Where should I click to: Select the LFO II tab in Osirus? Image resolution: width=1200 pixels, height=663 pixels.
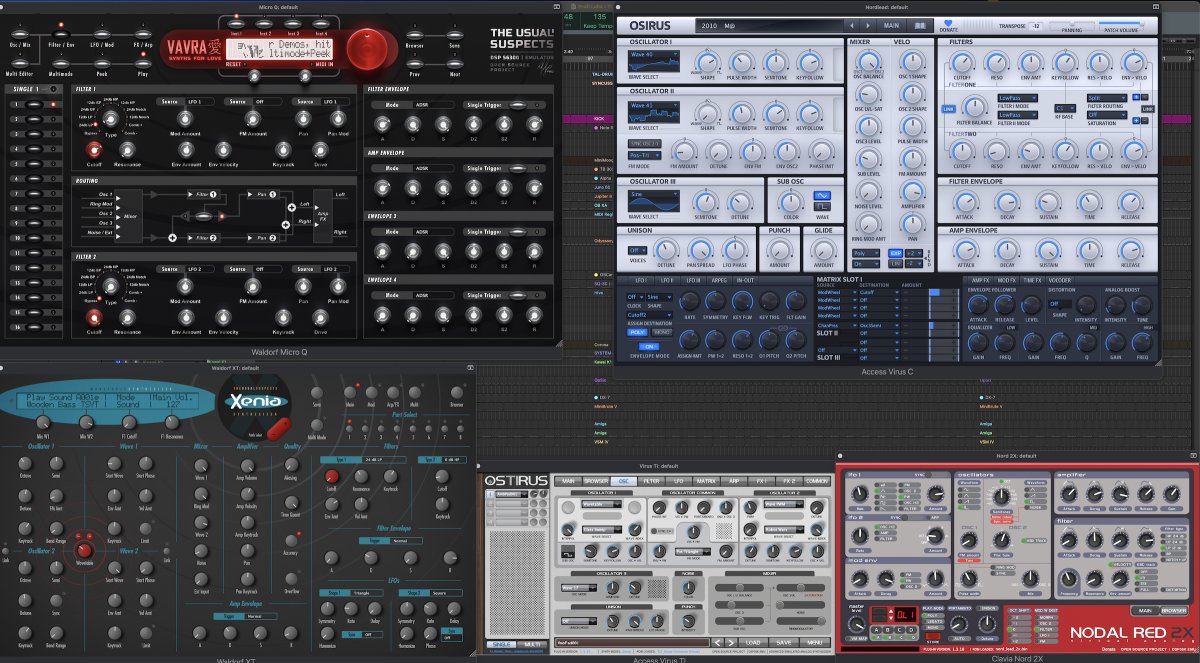pyautogui.click(x=667, y=280)
